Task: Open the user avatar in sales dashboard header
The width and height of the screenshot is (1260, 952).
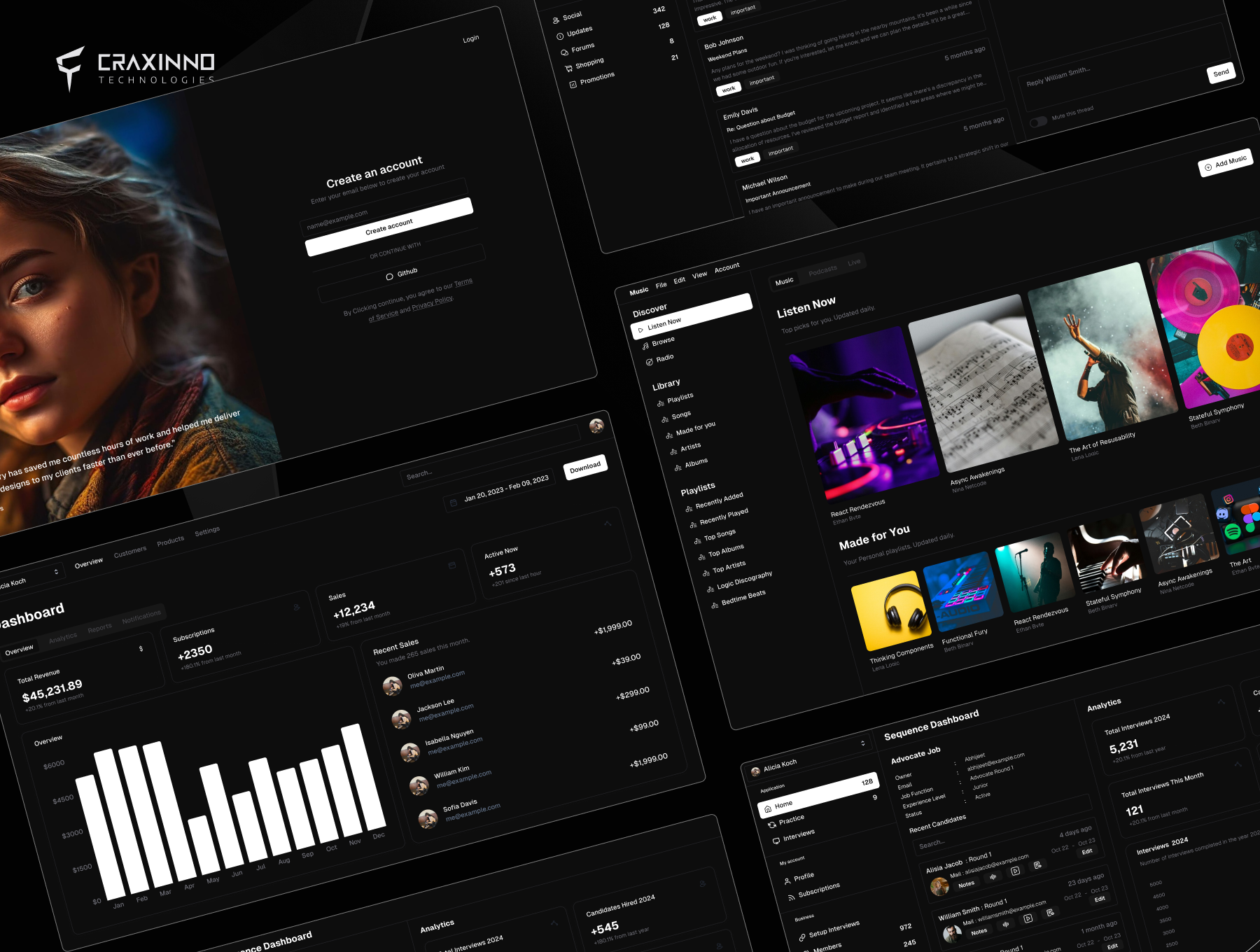Action: tap(596, 426)
